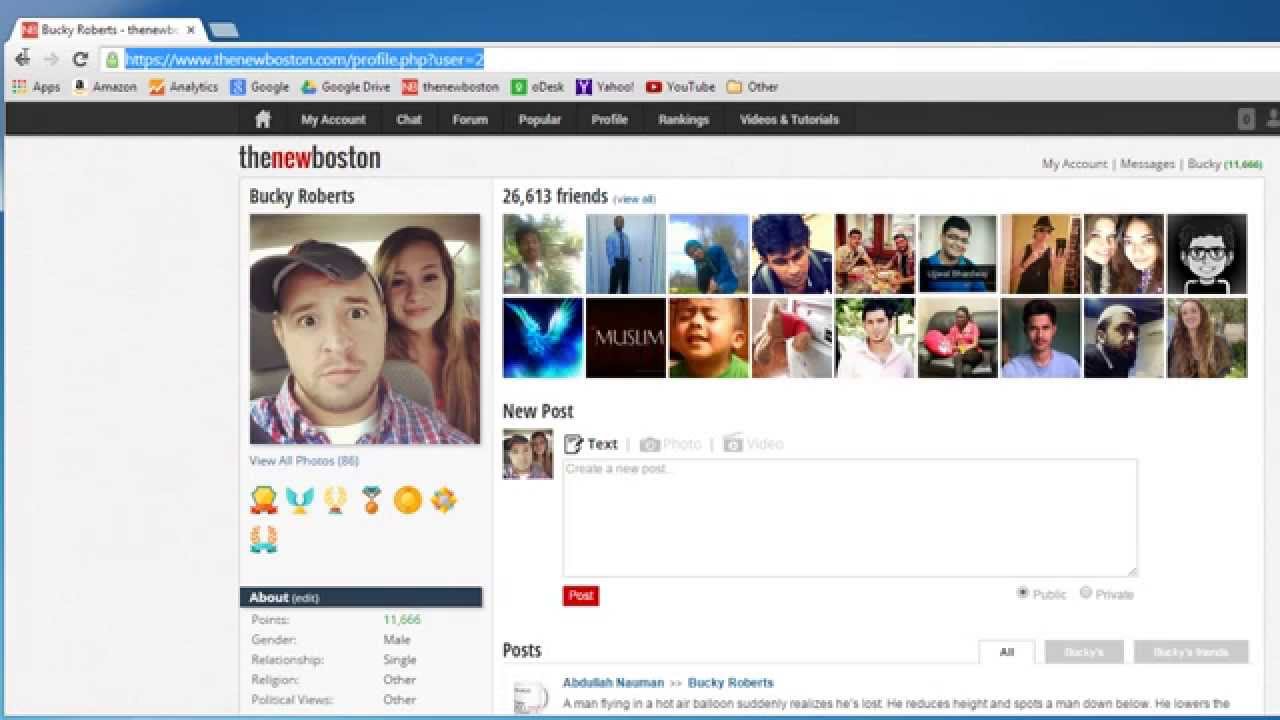Close the Bucky Roberts browser tab

coord(191,30)
